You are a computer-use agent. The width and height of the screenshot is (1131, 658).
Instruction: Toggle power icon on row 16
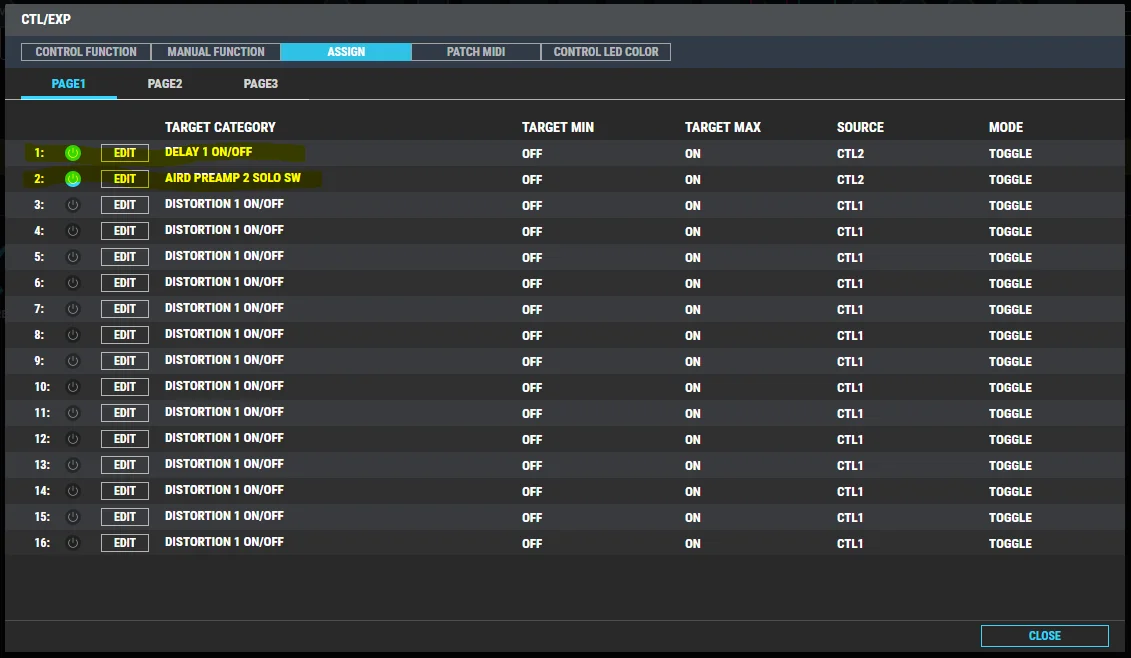point(72,543)
